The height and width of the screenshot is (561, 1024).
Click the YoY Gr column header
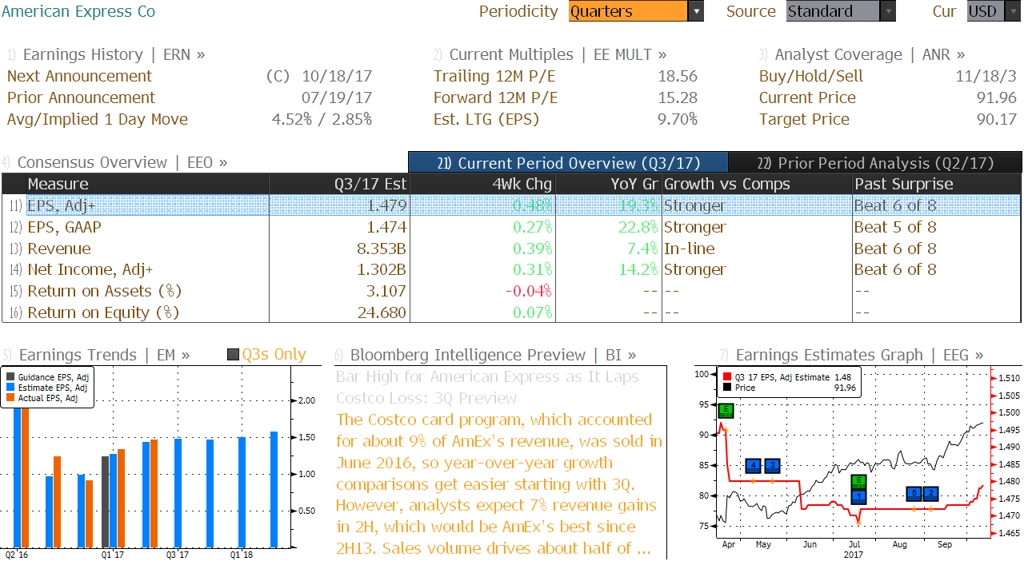[x=609, y=184]
